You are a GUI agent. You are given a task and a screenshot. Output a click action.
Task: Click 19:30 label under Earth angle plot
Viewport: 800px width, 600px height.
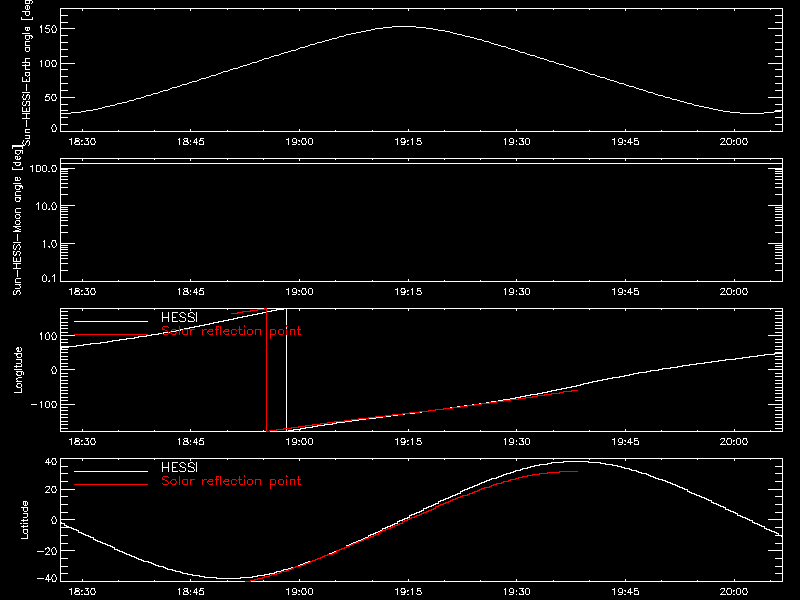pyautogui.click(x=517, y=142)
